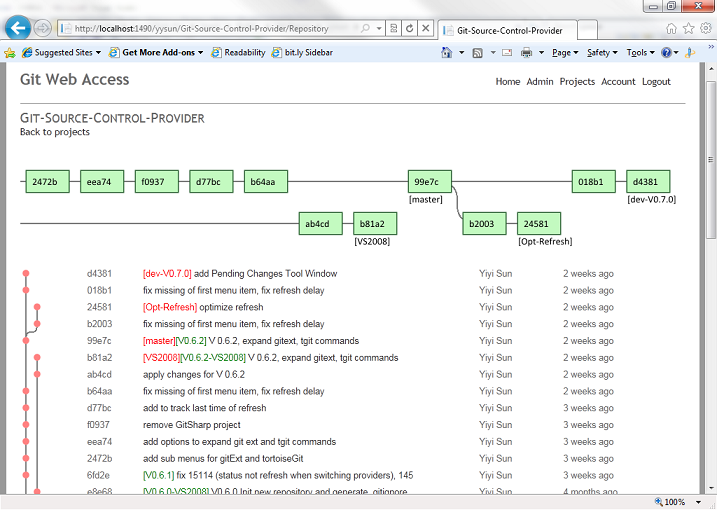Click the Help question mark icon
This screenshot has height=510, width=717.
coord(666,53)
